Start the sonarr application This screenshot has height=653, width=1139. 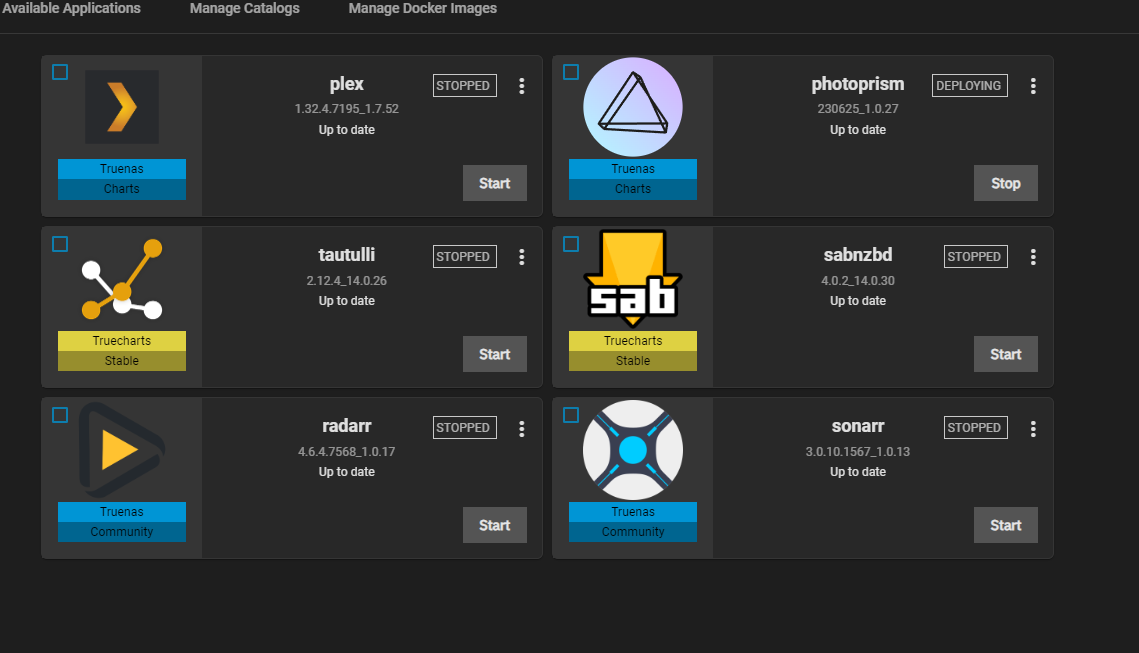(1005, 525)
